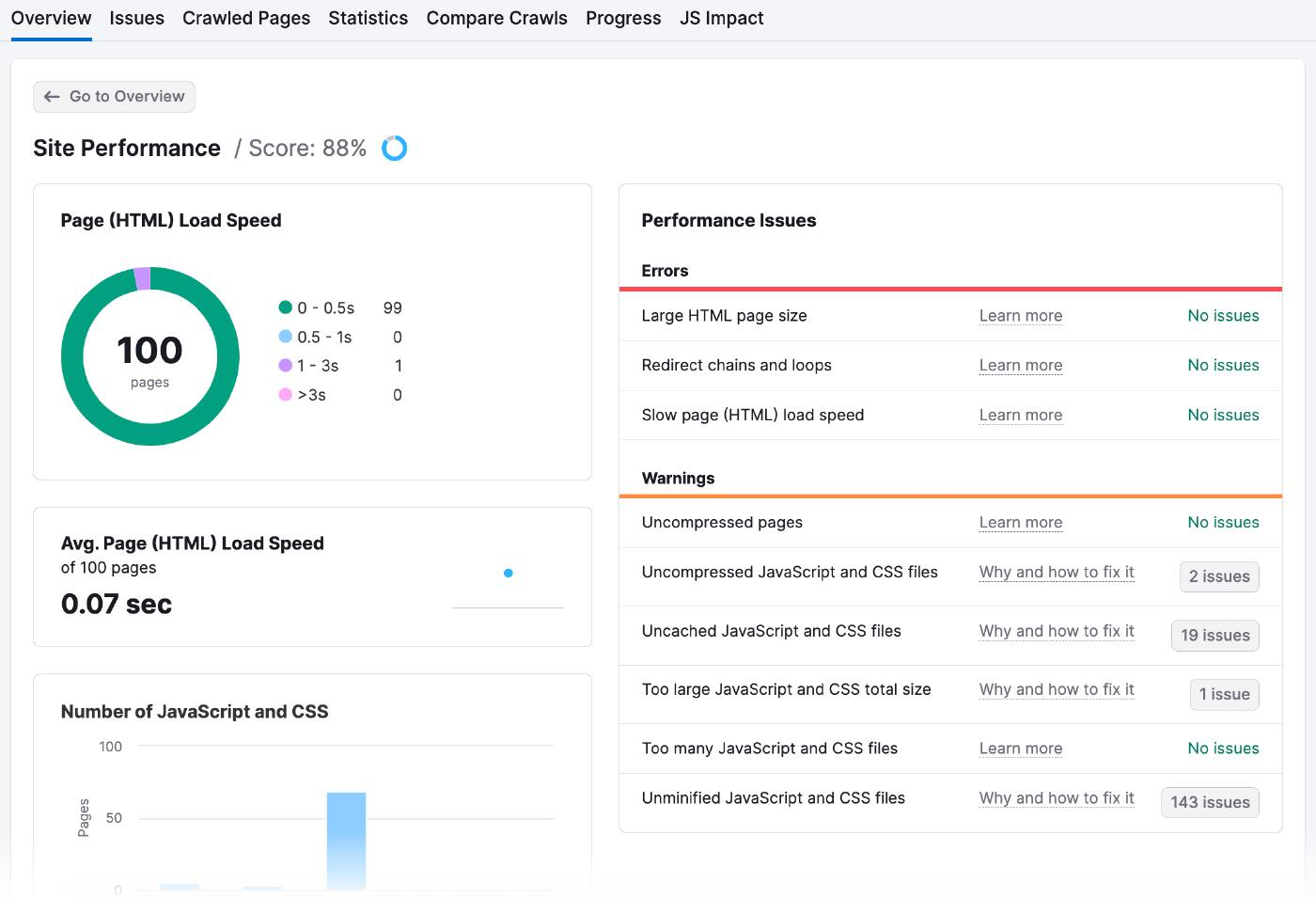1316x914 pixels.
Task: Click the Go to Overview button
Action: [x=115, y=97]
